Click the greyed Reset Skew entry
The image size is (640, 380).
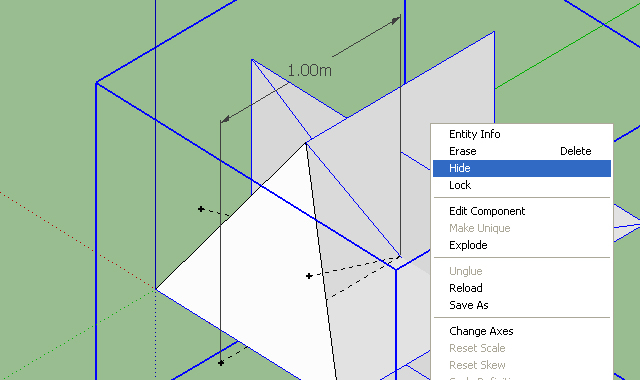tap(522, 365)
